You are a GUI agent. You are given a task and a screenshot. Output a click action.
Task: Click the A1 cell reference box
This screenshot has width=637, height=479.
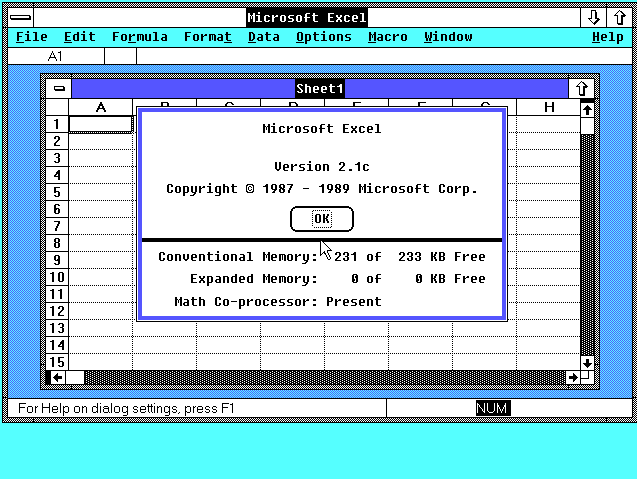(55, 56)
